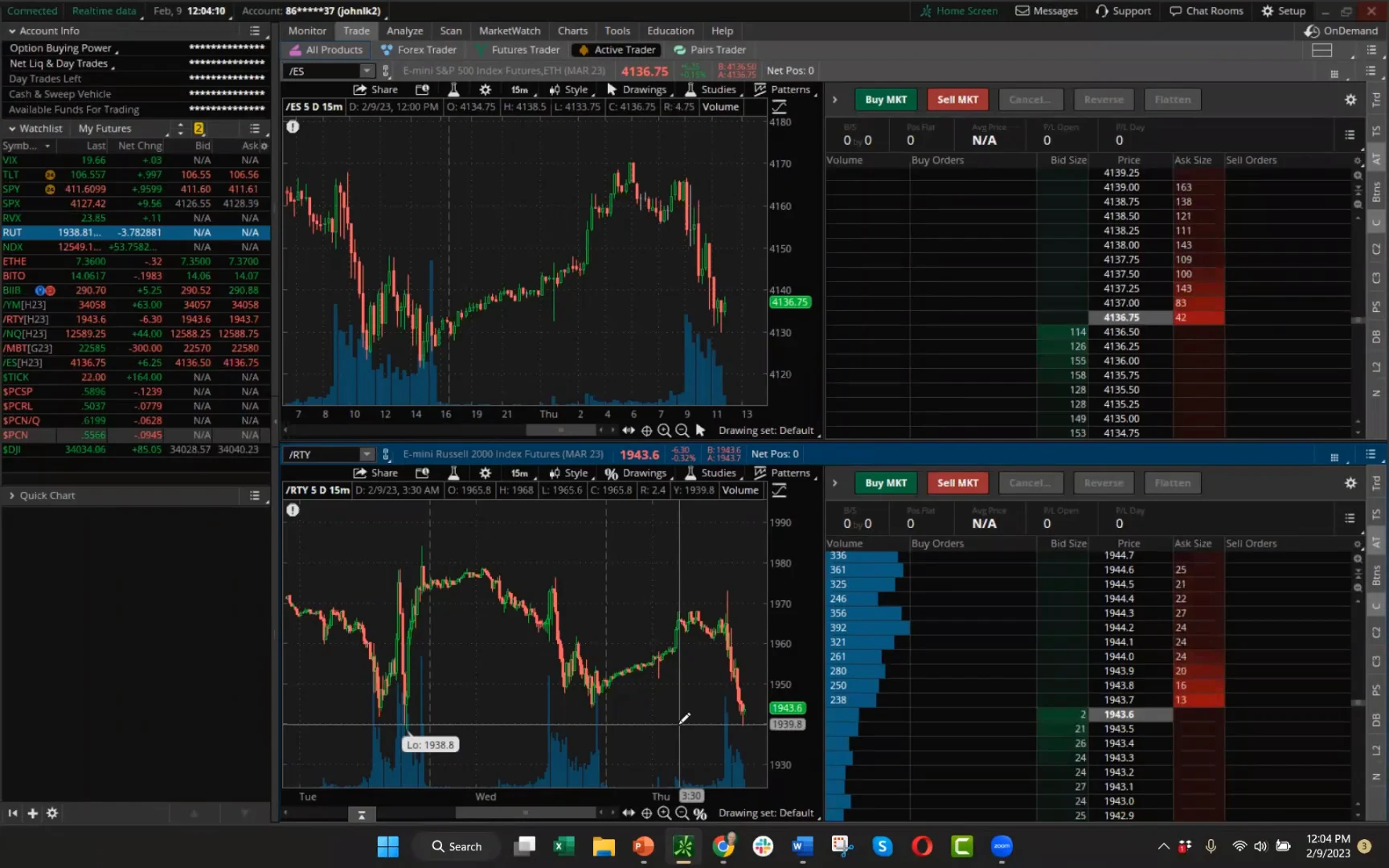Open Studies on the /RTY chart
This screenshot has width=1389, height=868.
pyautogui.click(x=711, y=473)
